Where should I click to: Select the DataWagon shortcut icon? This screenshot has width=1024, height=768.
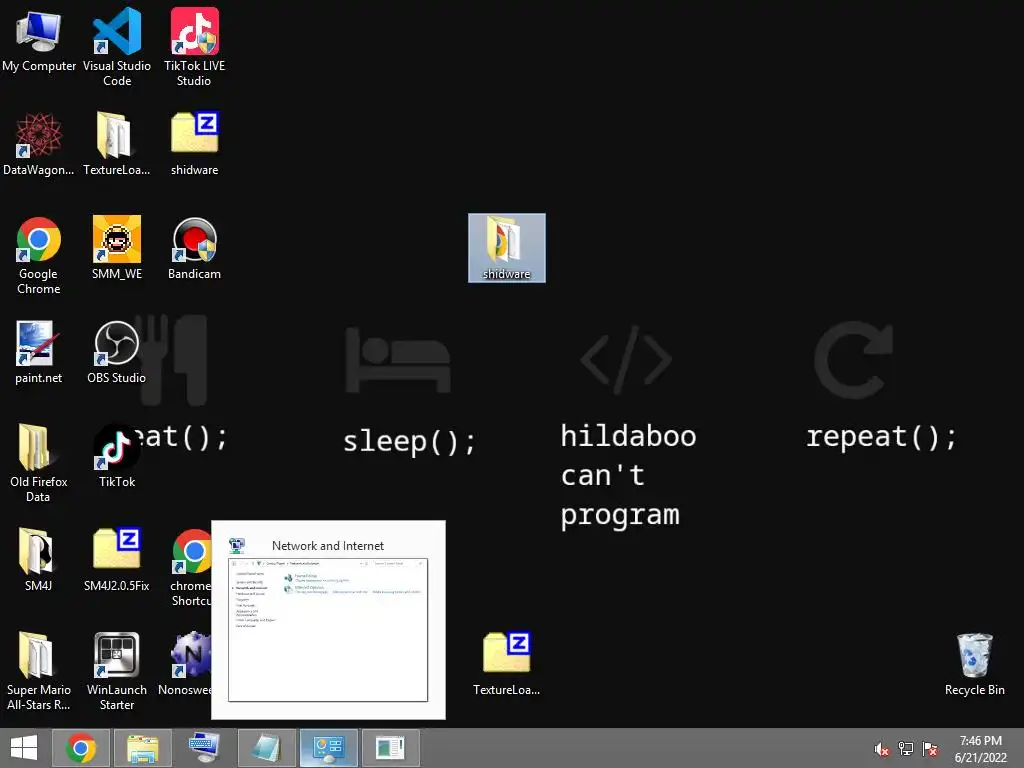coord(39,144)
